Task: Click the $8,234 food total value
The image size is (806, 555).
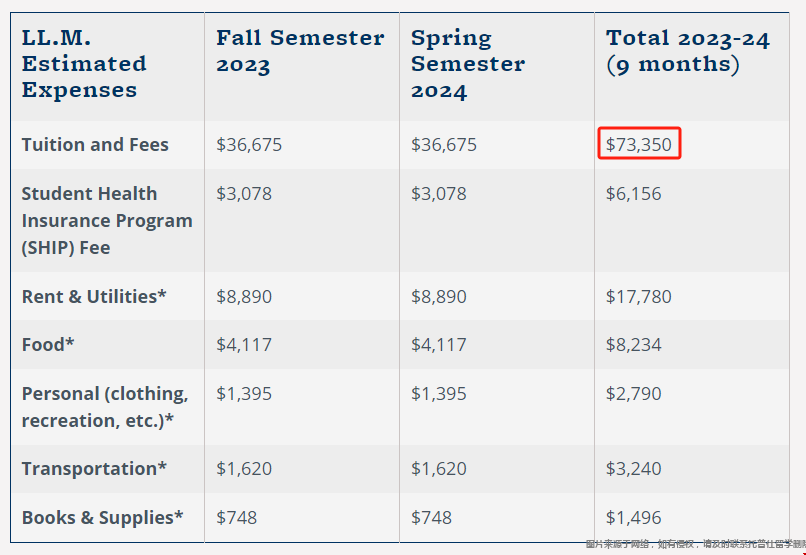Action: point(633,344)
